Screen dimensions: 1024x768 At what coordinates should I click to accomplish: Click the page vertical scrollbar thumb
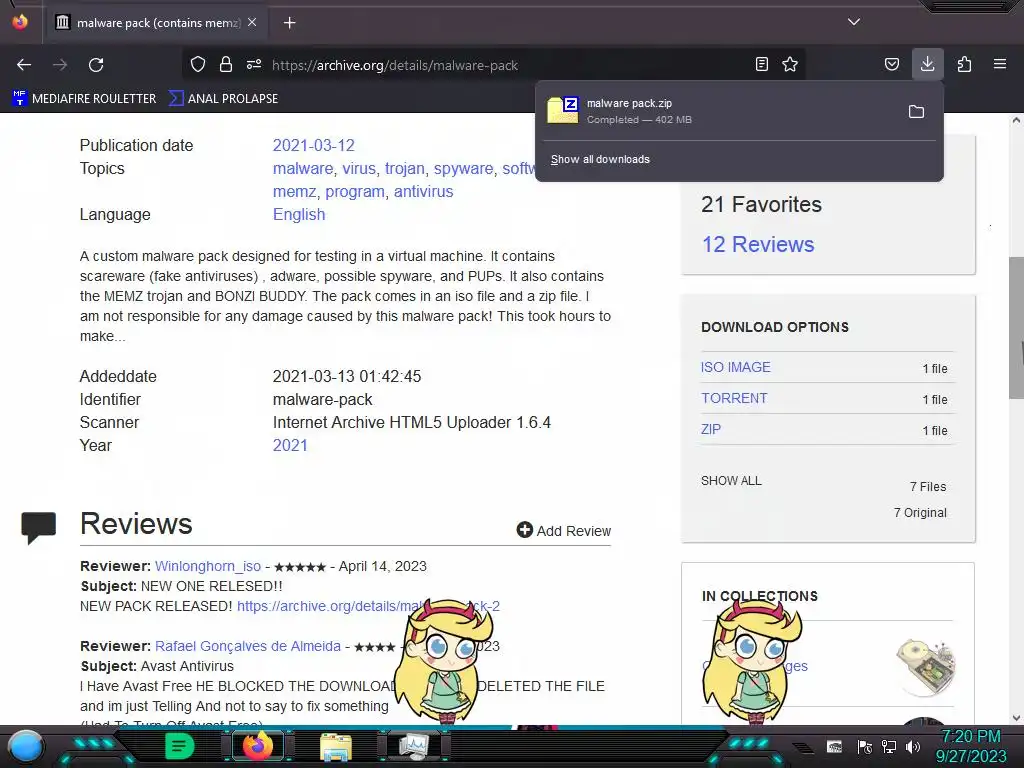point(1016,327)
